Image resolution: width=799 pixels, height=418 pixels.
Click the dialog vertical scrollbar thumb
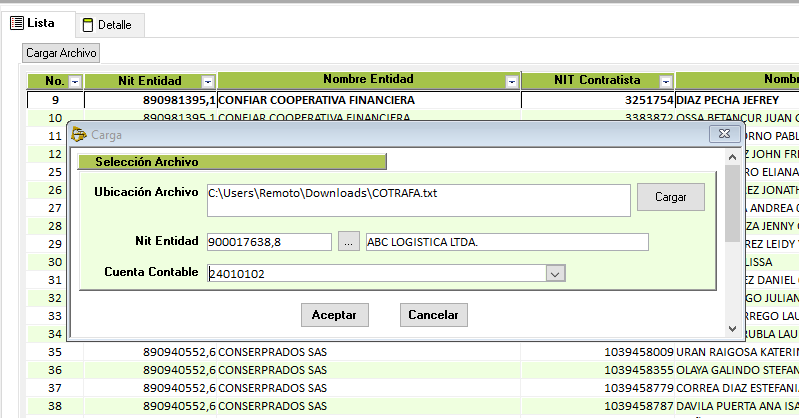[732, 203]
